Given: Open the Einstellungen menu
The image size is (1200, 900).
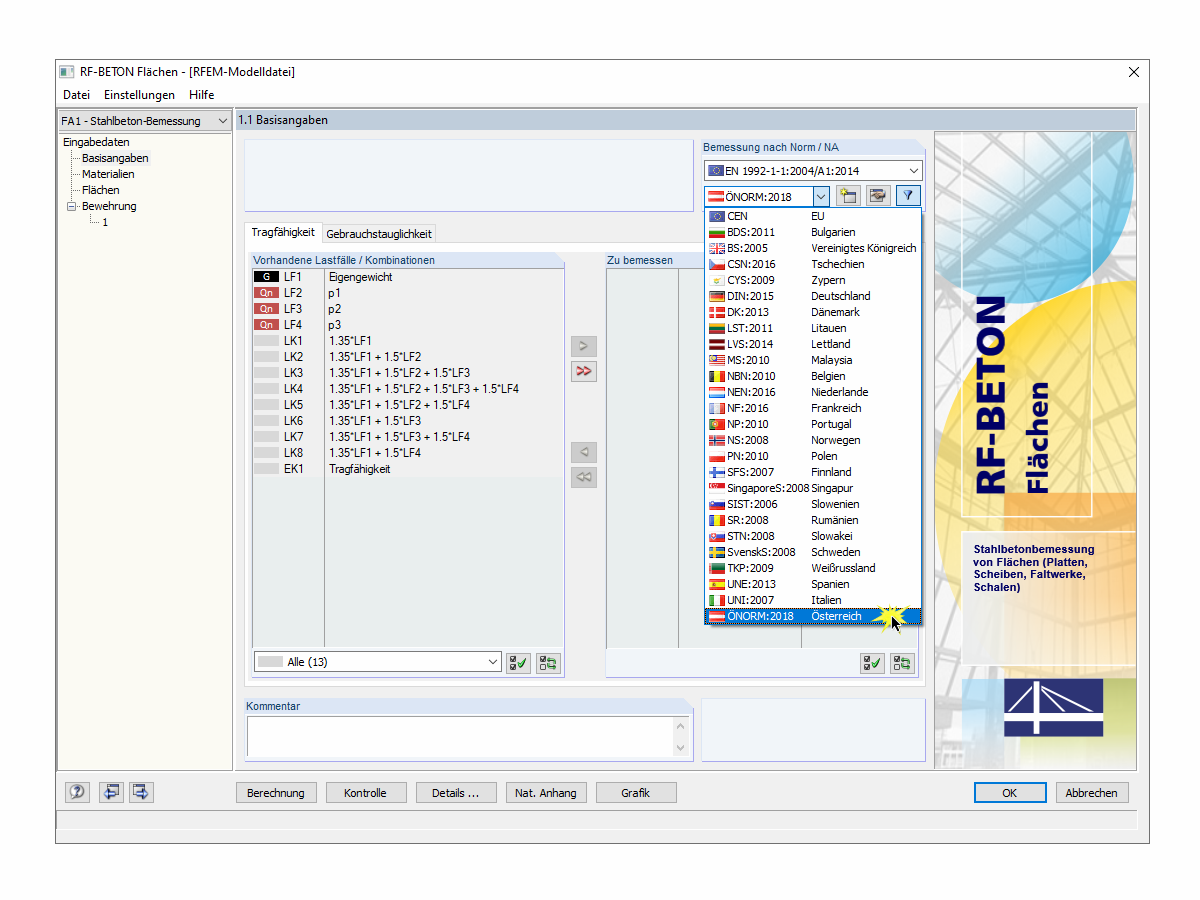Looking at the screenshot, I should pyautogui.click(x=139, y=95).
